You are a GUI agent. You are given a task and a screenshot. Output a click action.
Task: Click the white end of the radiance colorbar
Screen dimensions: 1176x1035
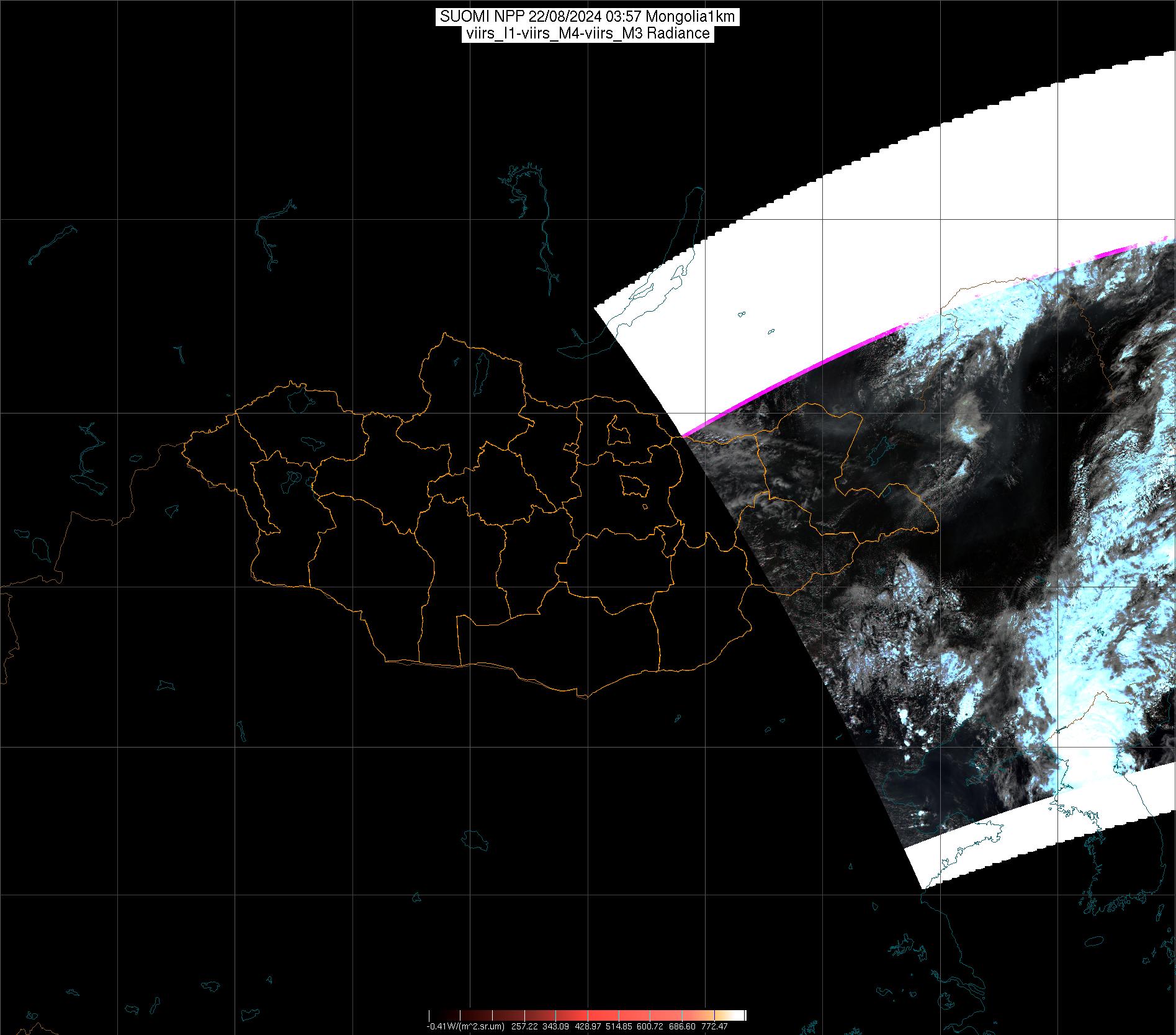tap(738, 1016)
